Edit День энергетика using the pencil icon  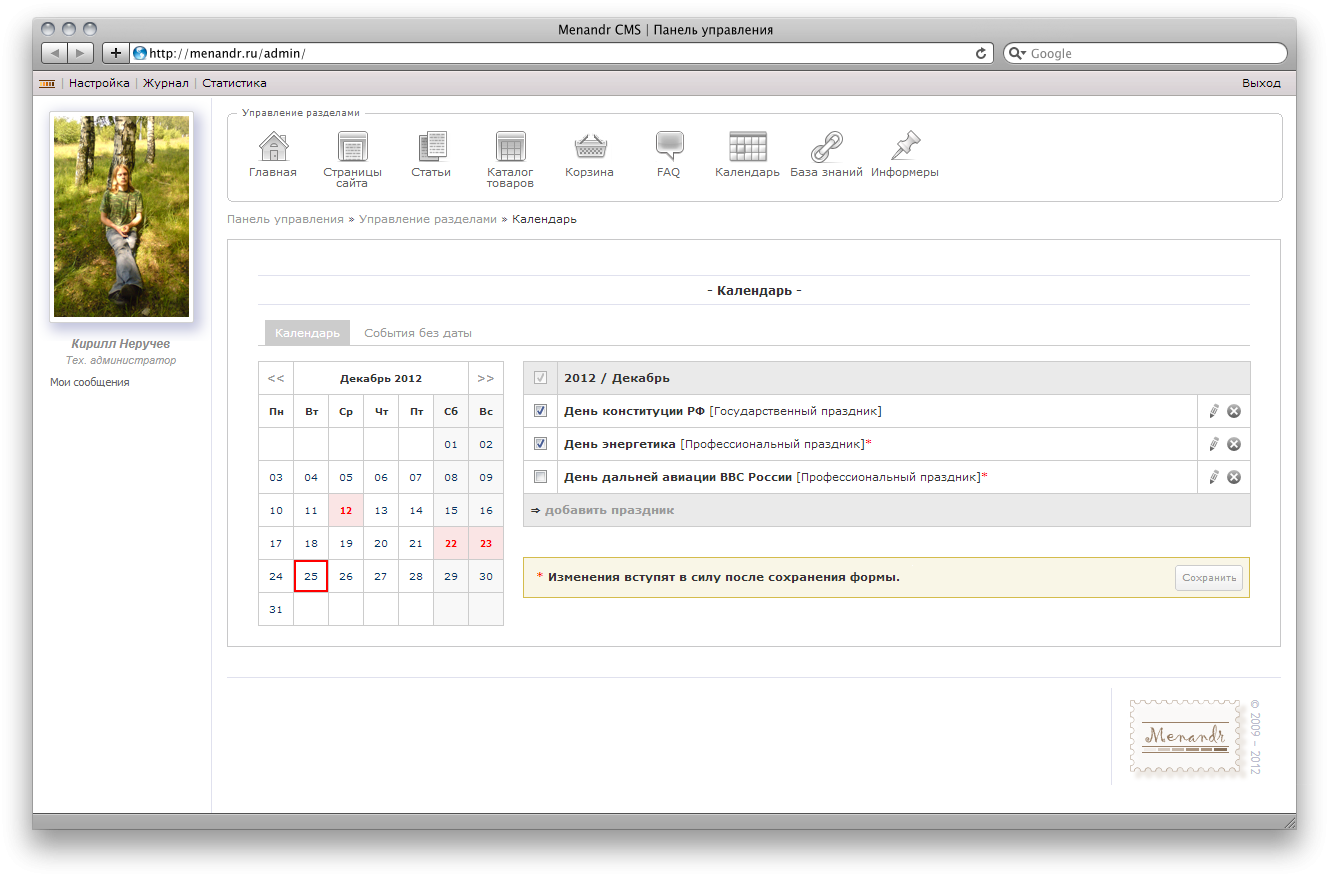tap(1213, 443)
